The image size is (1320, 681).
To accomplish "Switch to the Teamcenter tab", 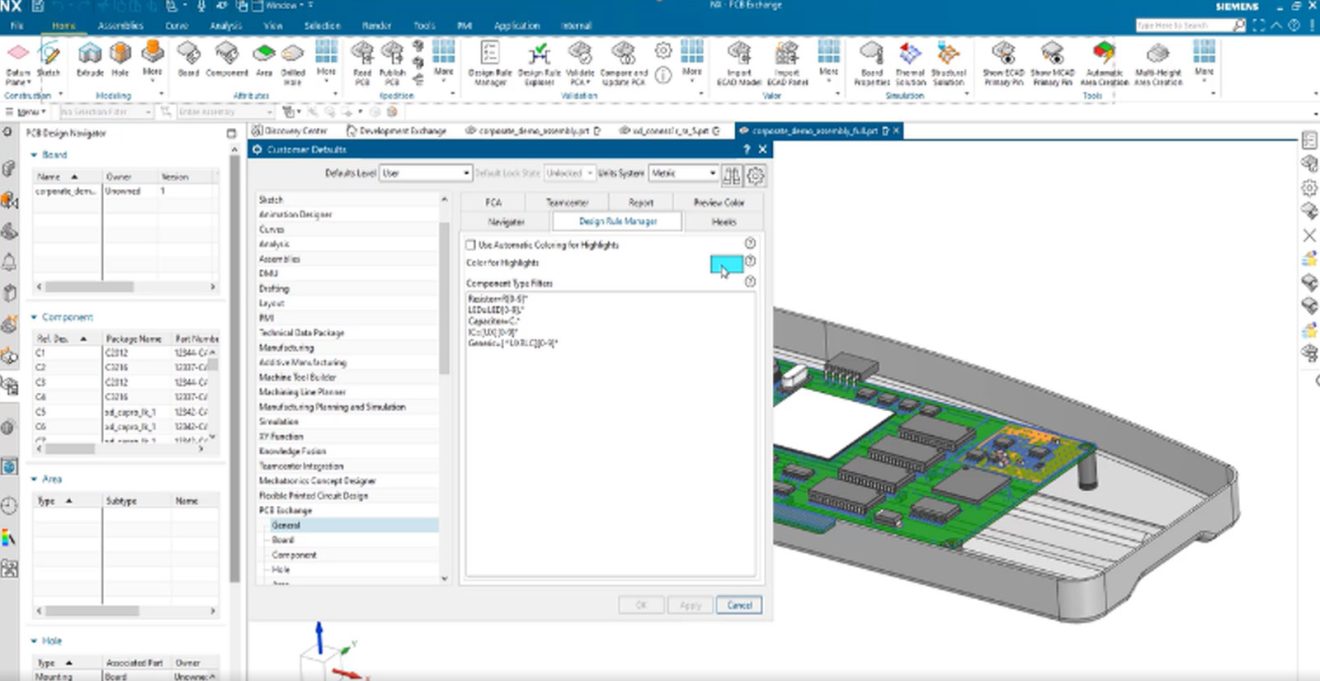I will pyautogui.click(x=566, y=201).
